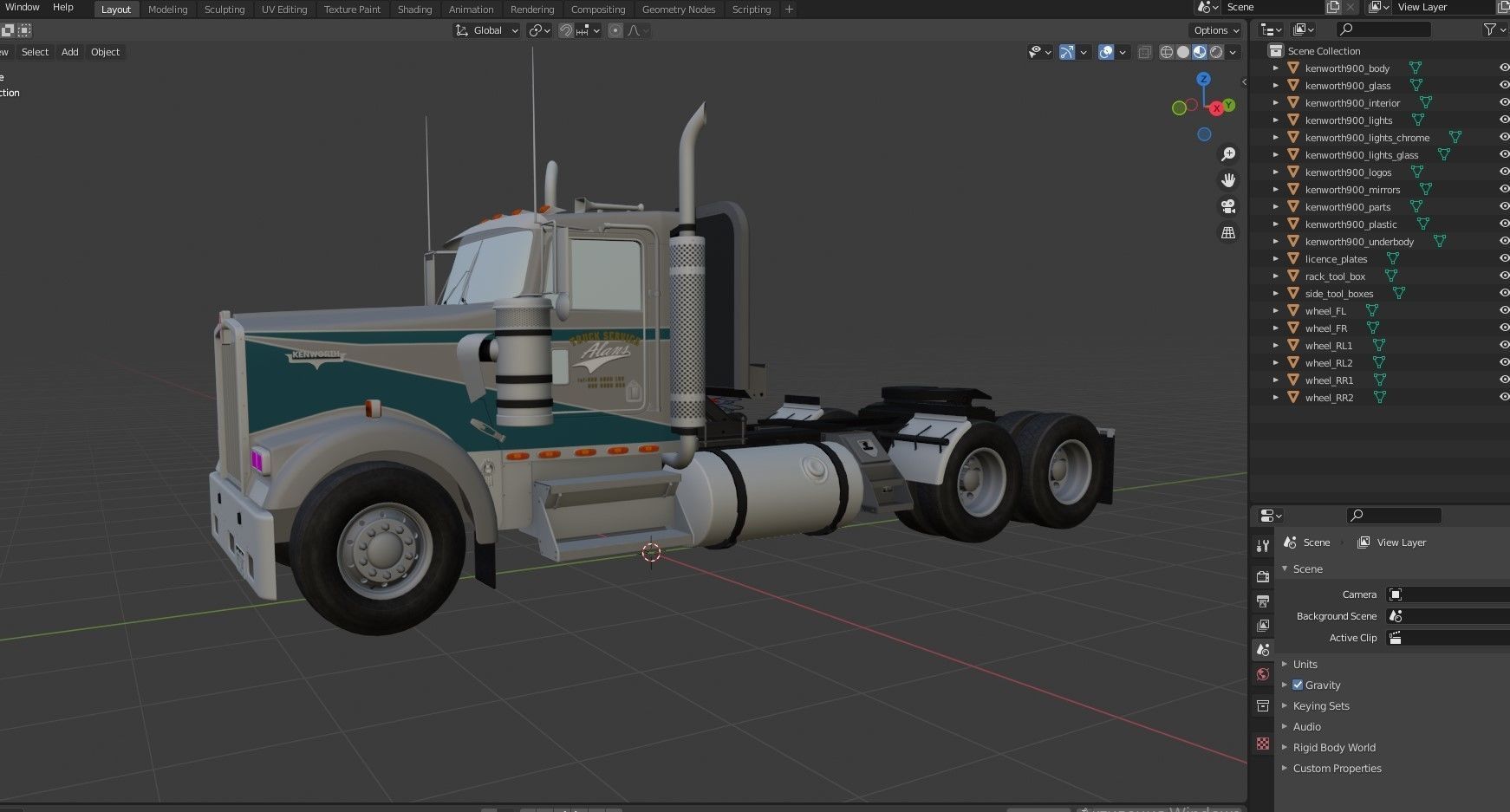Click the blue Z axis on navigation gizmo
The image size is (1510, 812).
click(1203, 79)
